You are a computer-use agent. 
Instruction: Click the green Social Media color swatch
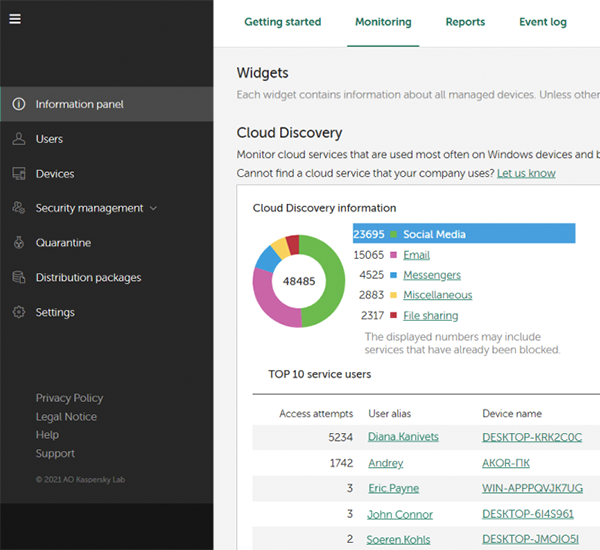(x=393, y=234)
